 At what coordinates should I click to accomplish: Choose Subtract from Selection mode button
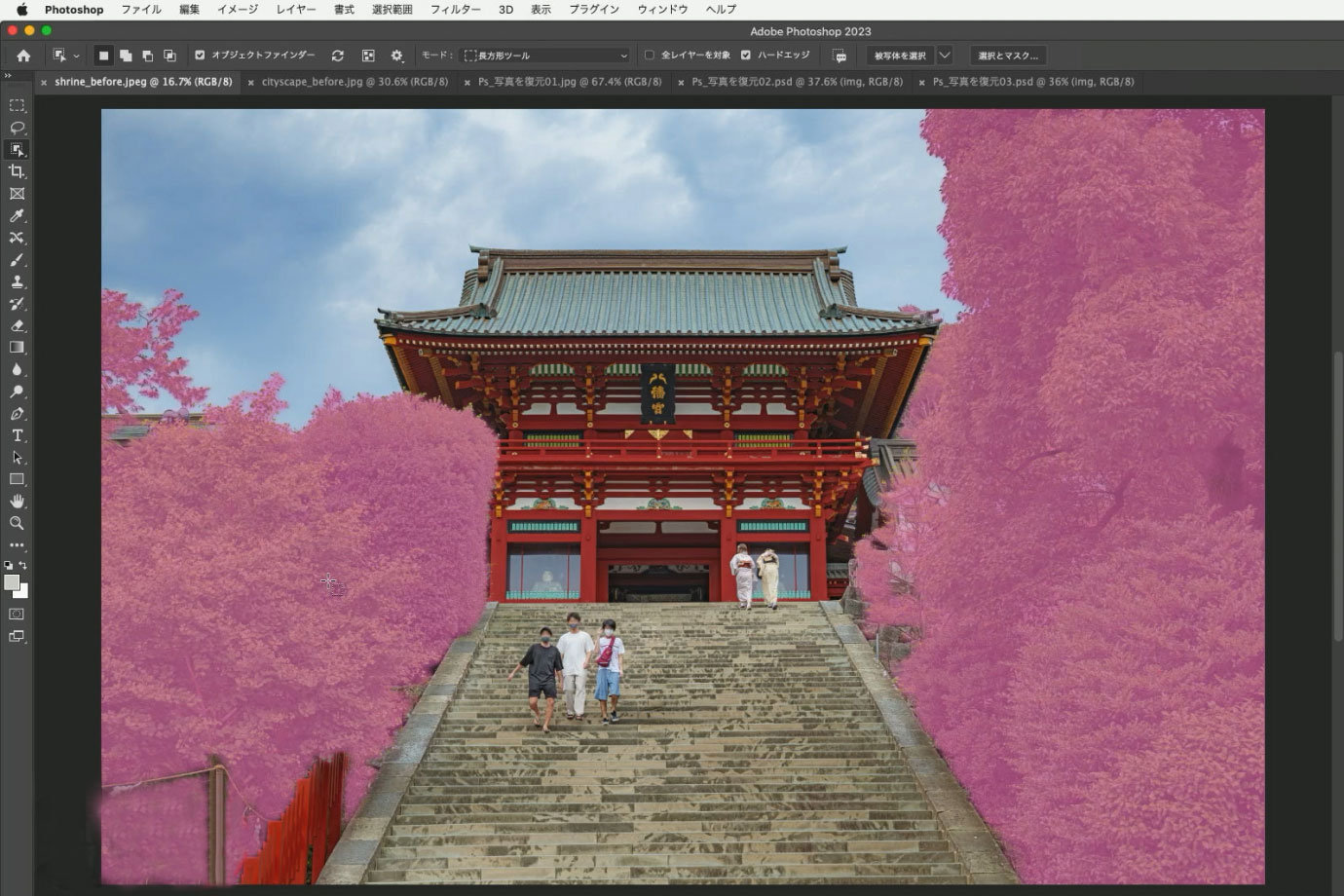point(148,56)
